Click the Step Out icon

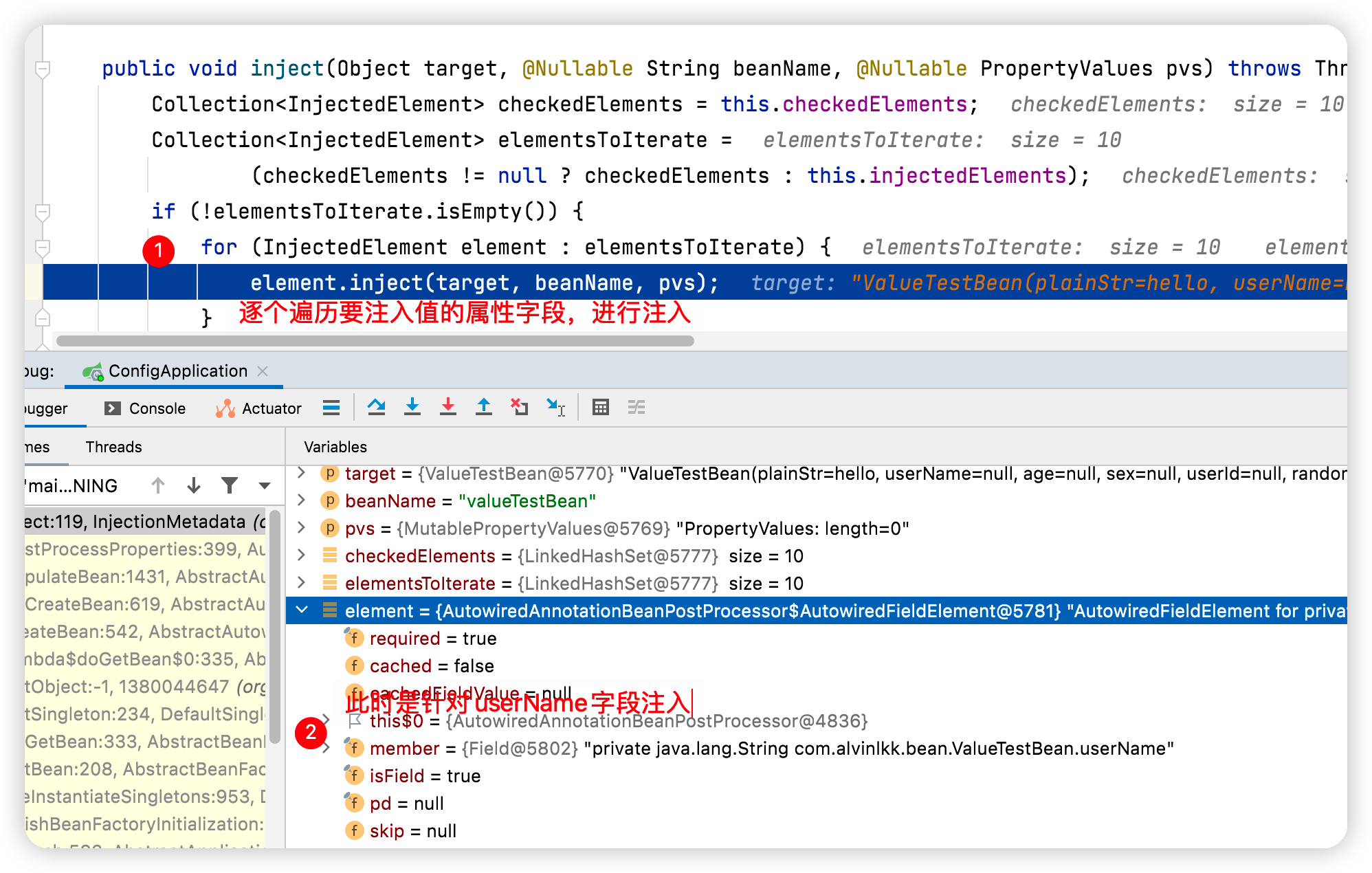(483, 407)
